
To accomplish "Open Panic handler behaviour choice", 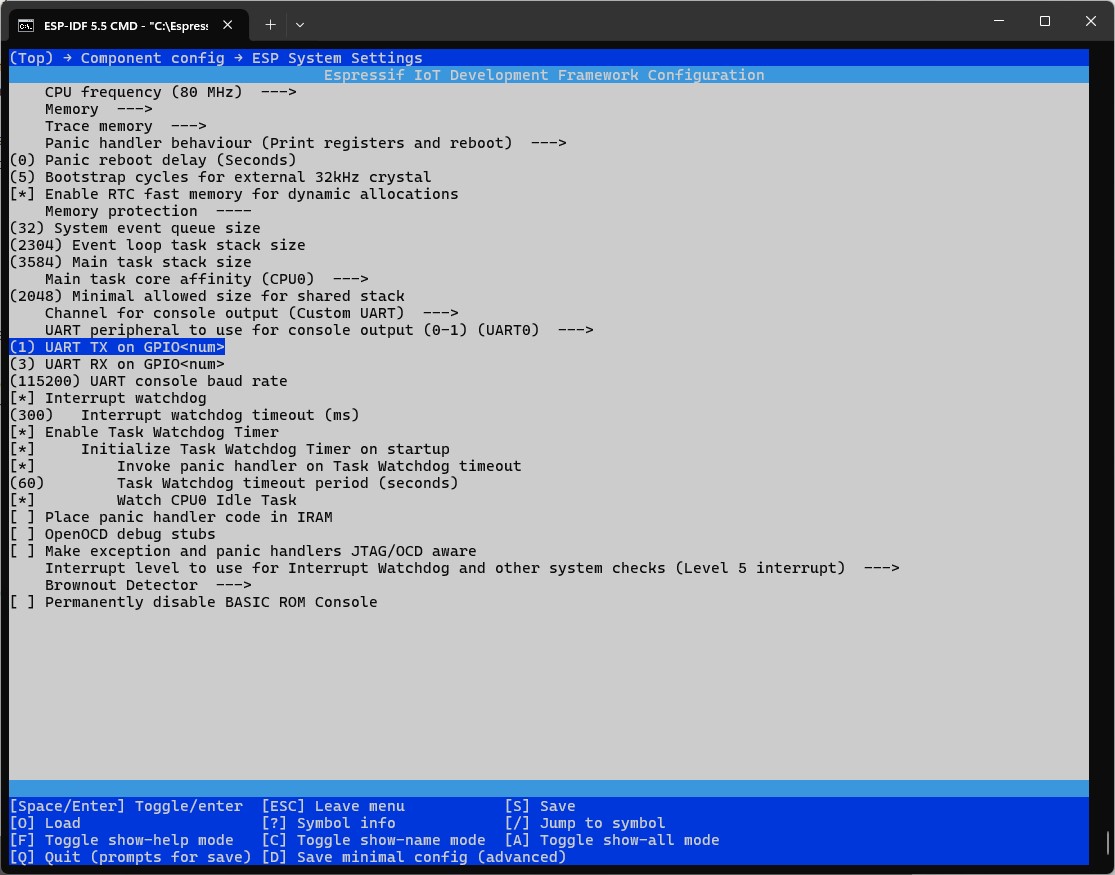I will point(306,143).
